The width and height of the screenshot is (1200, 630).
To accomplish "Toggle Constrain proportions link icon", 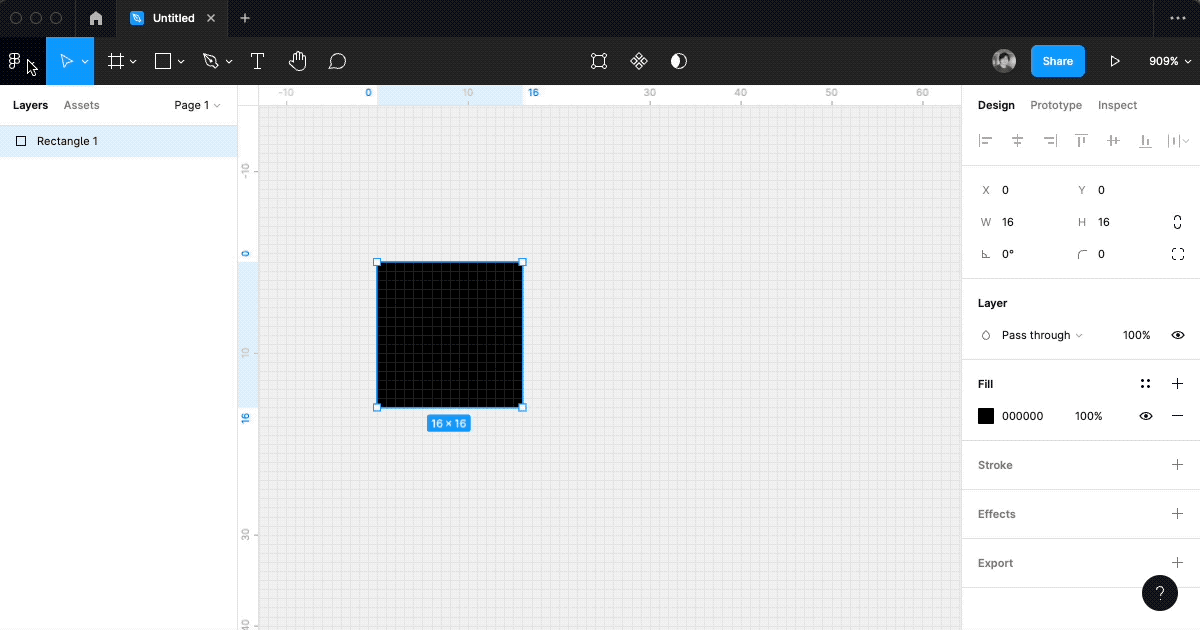I will [x=1178, y=222].
